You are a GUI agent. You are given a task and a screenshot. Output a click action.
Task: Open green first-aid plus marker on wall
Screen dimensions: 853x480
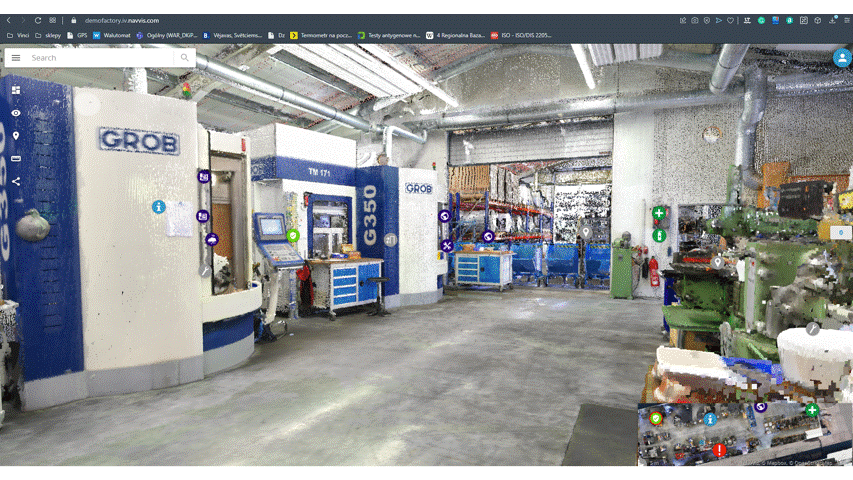point(659,213)
